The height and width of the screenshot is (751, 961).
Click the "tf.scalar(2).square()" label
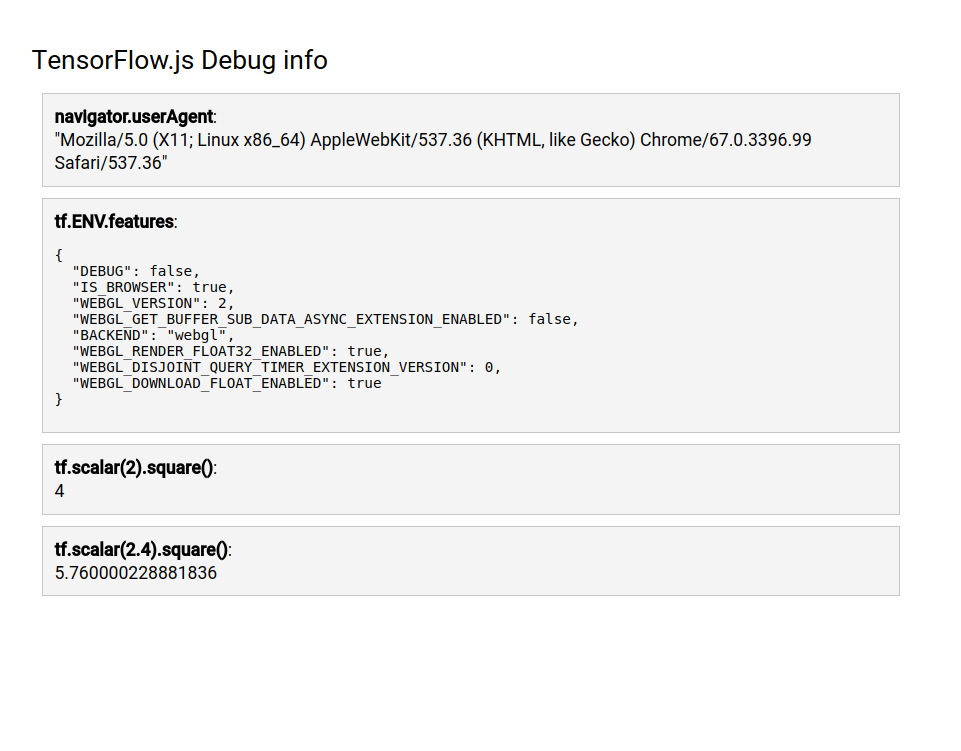coord(134,467)
